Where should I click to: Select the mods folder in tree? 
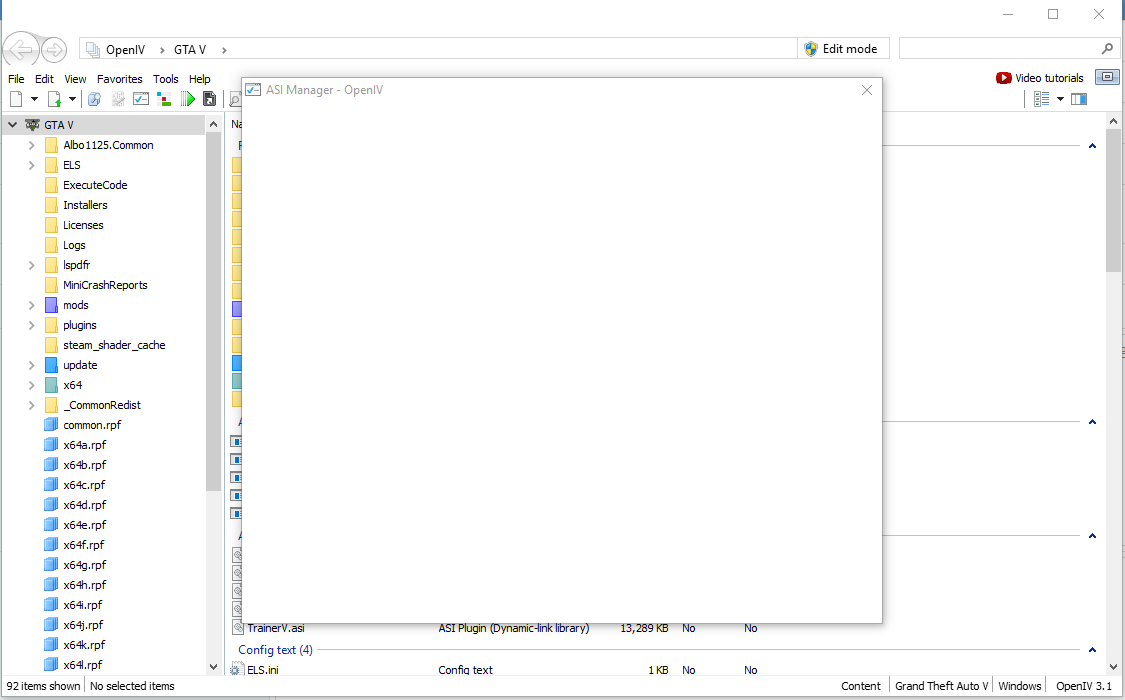point(76,305)
